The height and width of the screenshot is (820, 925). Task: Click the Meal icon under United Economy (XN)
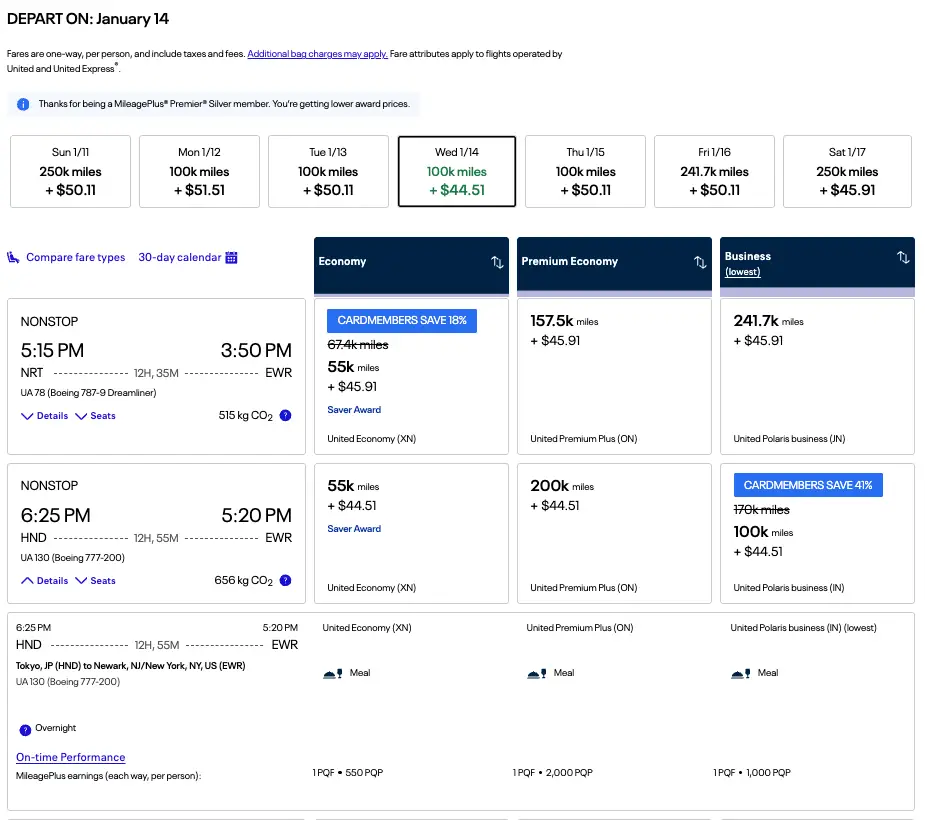[x=333, y=673]
